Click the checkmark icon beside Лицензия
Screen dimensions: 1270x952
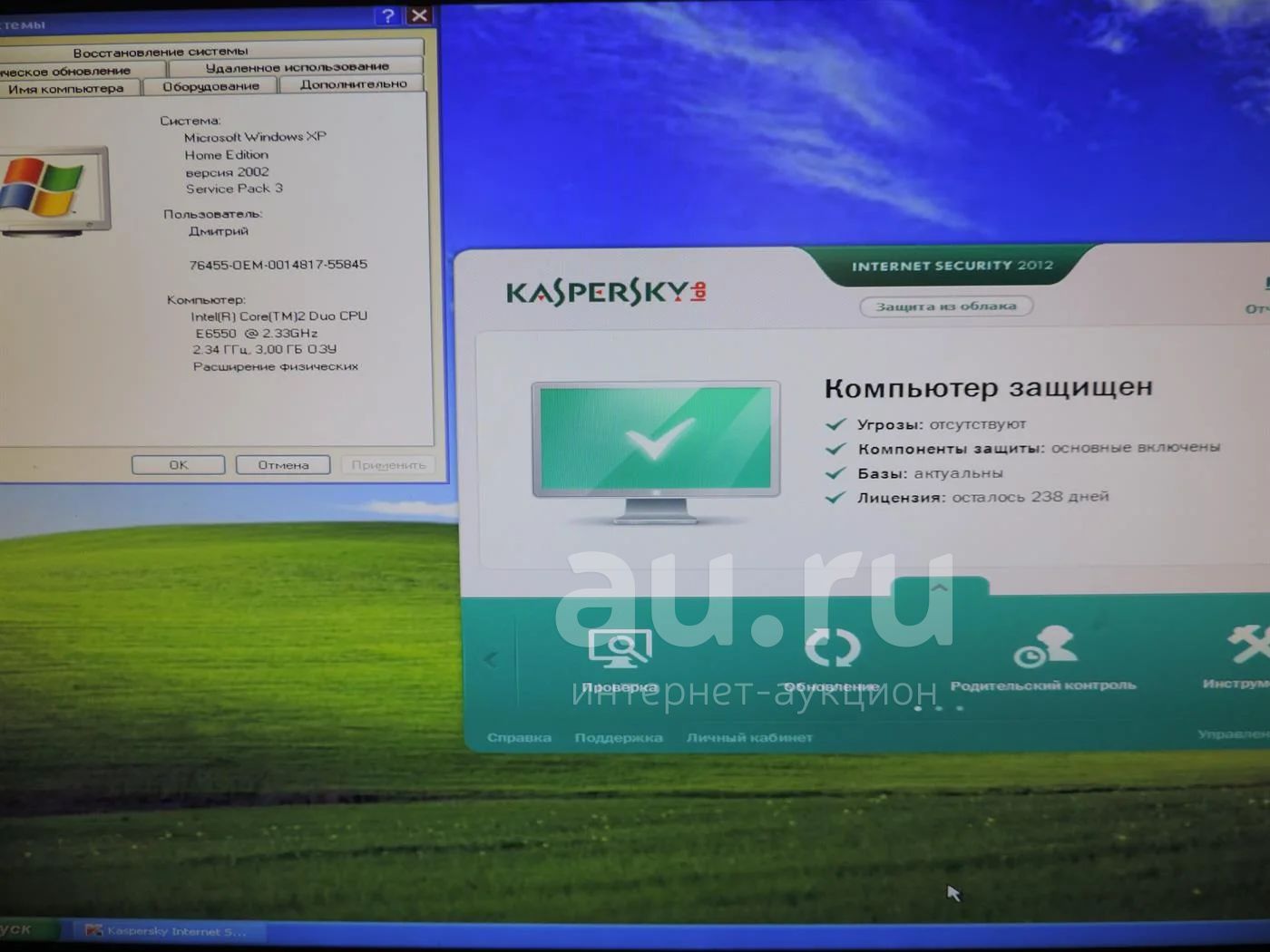point(835,498)
